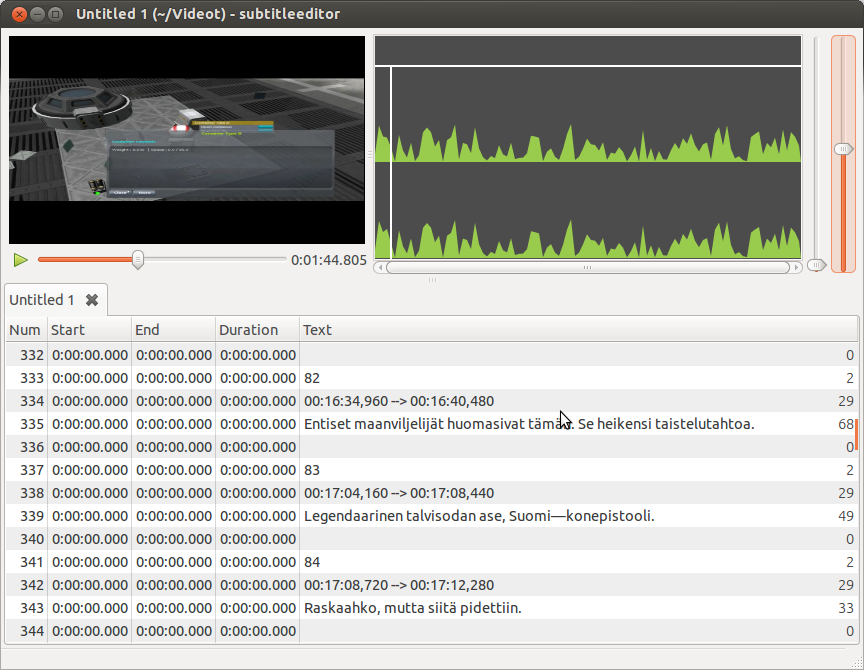Click the waveform horizontal scrollbar thumb
The width and height of the screenshot is (864, 670).
coord(587,267)
